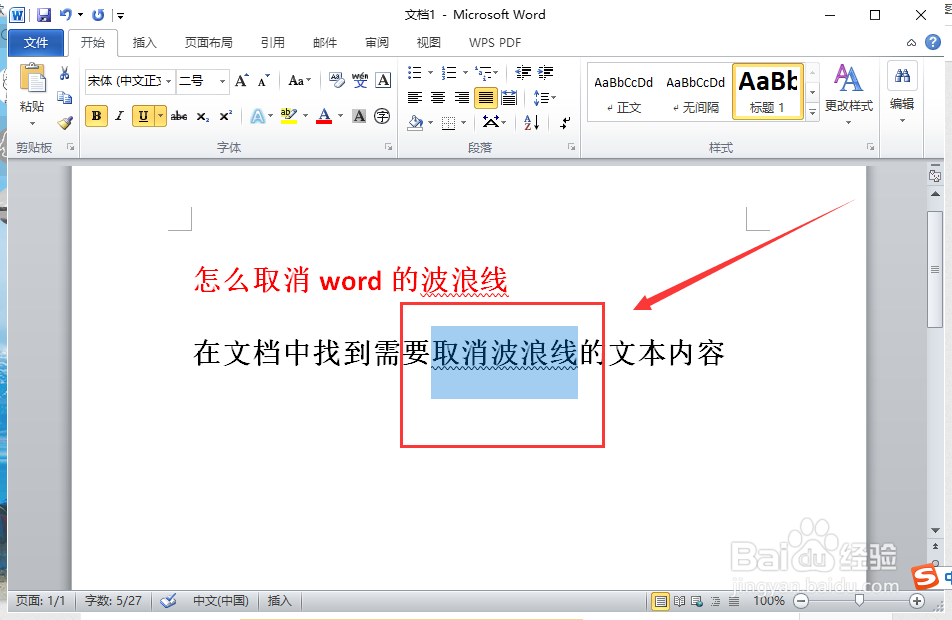This screenshot has height=620, width=952.
Task: Click the Decrease Indent icon
Action: click(523, 73)
